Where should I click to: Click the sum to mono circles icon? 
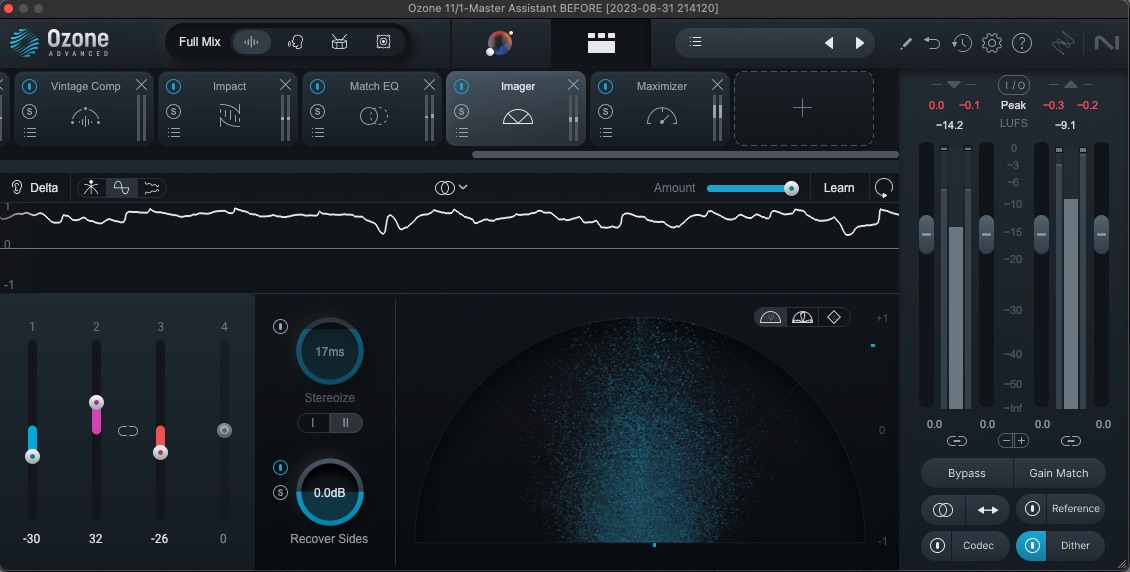click(943, 509)
